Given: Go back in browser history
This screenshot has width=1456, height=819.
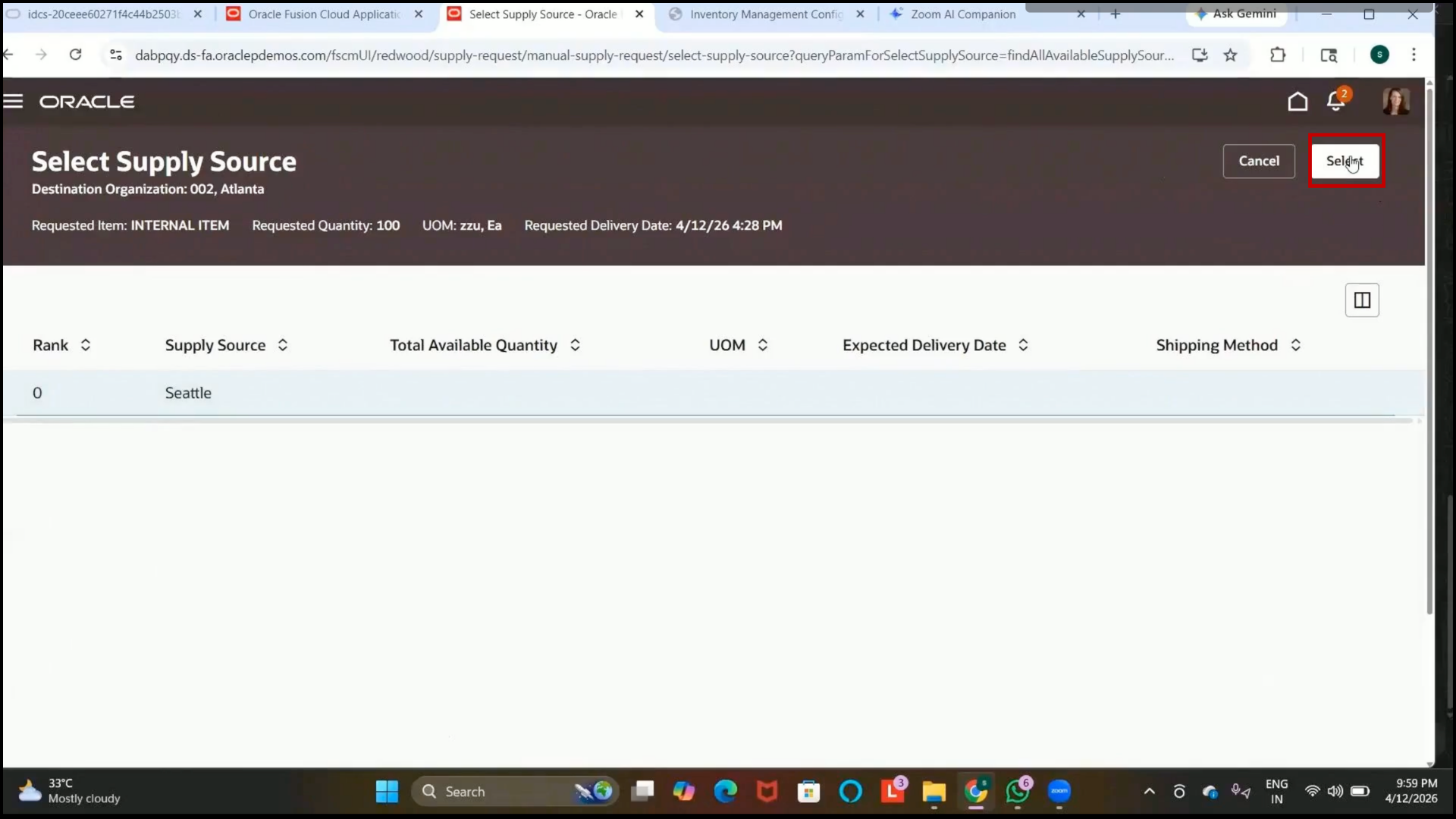Looking at the screenshot, I should (x=9, y=55).
